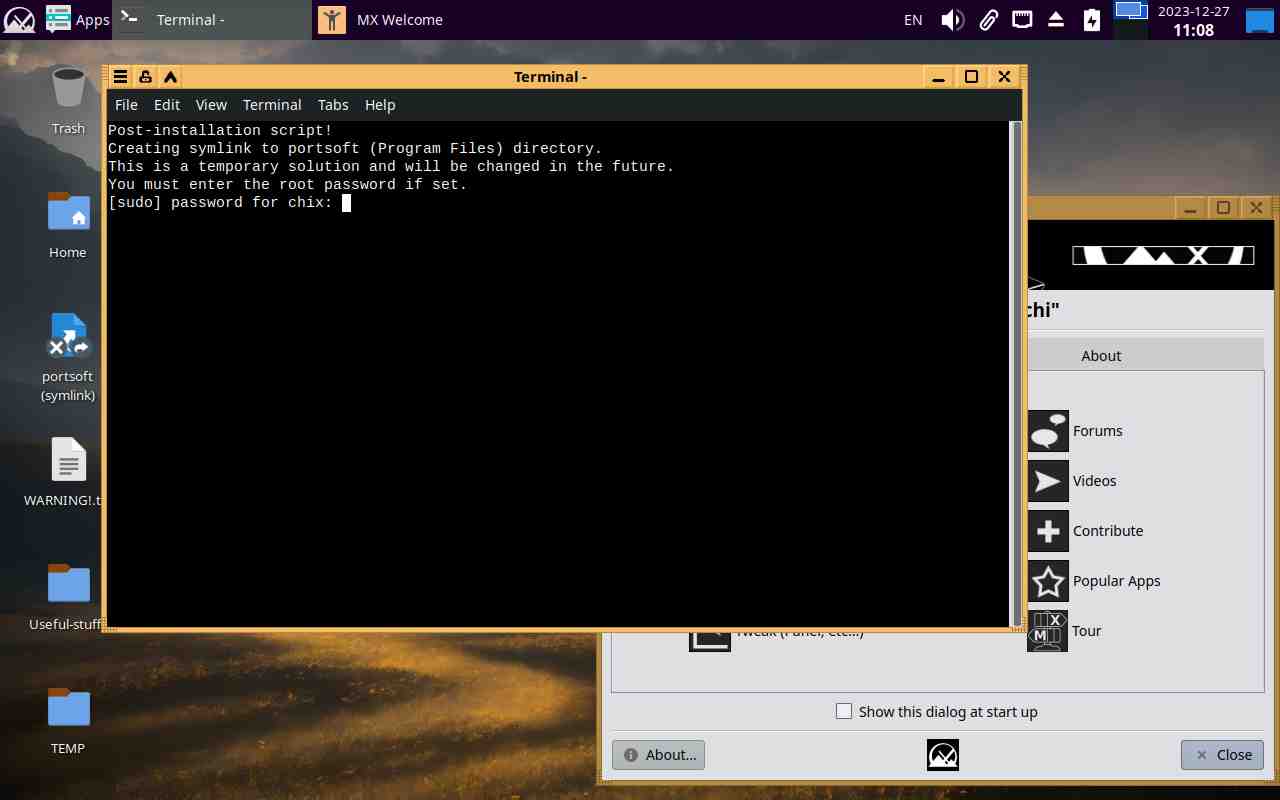The width and height of the screenshot is (1280, 800).
Task: Switch to the About tab in MX Welcome
Action: pyautogui.click(x=1101, y=356)
